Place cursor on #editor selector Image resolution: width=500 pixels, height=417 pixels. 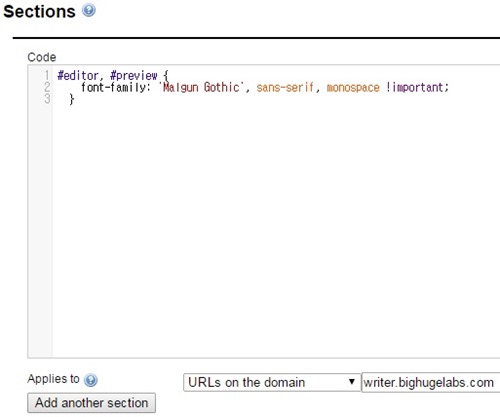click(78, 76)
